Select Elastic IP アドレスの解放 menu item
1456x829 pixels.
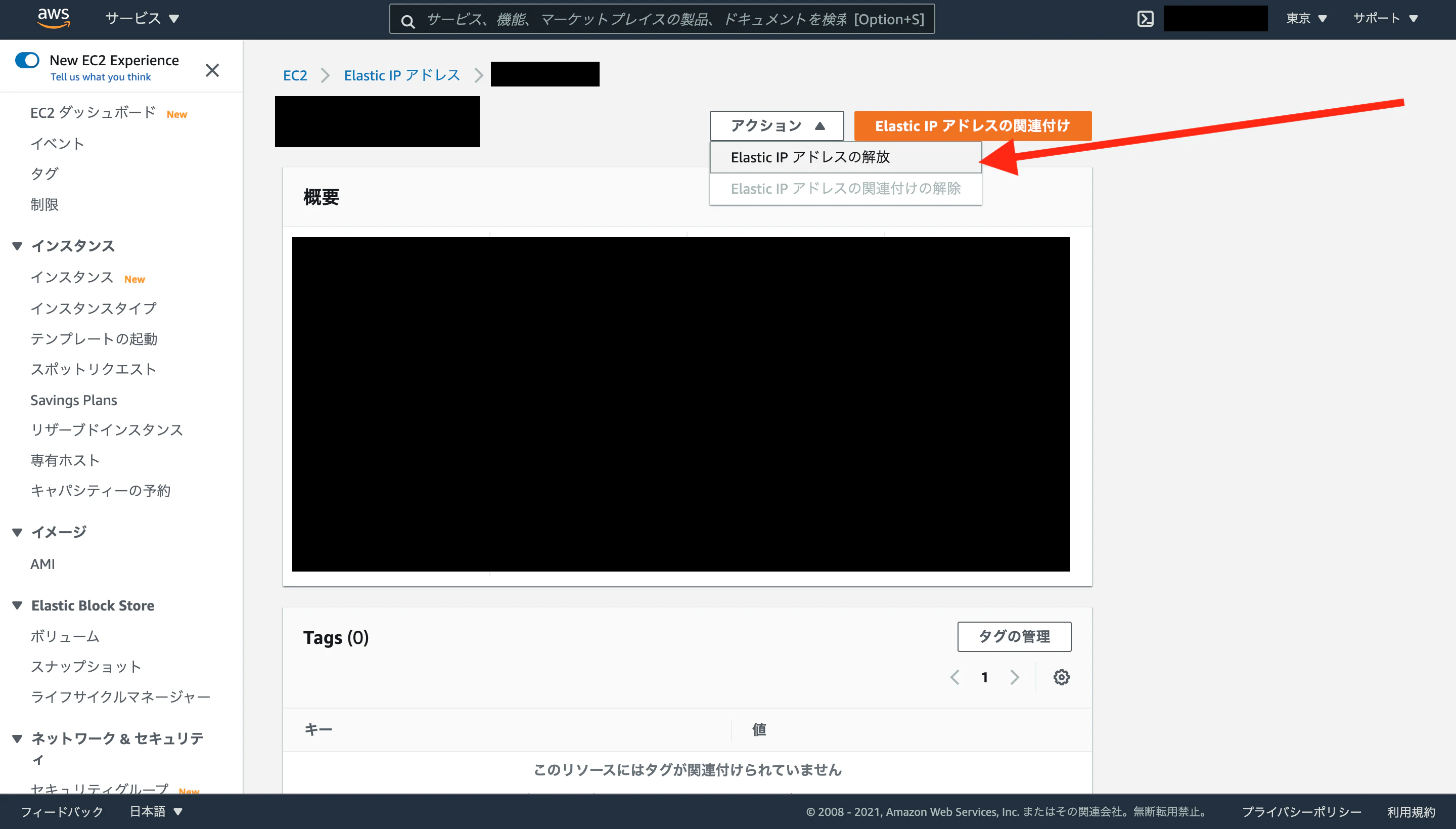[845, 157]
